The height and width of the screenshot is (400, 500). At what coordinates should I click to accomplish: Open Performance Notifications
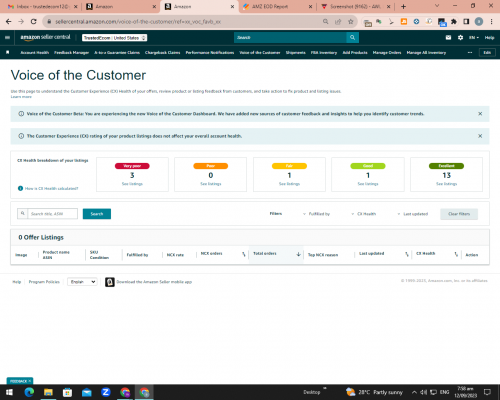[x=210, y=53]
